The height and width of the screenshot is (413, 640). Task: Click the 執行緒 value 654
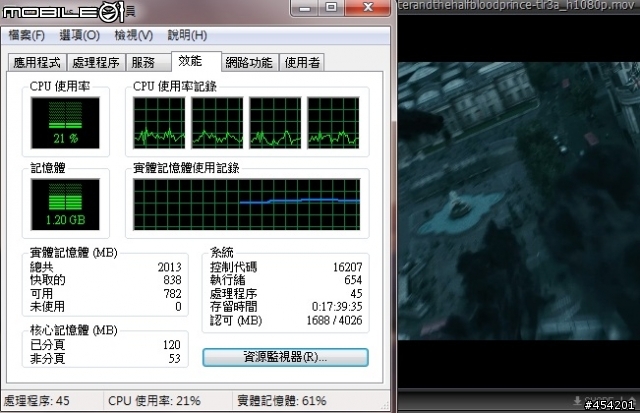pyautogui.click(x=353, y=280)
